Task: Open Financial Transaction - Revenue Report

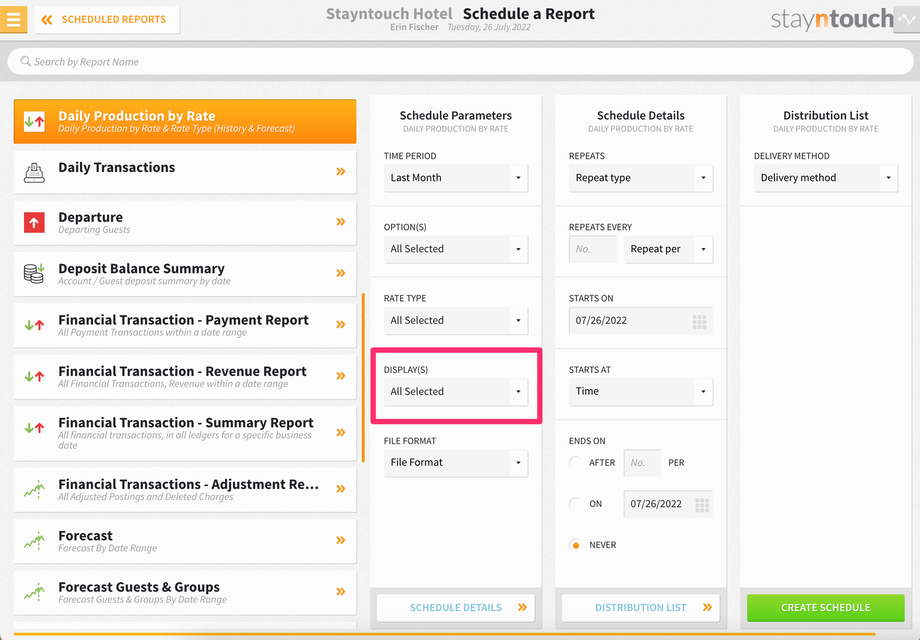Action: 185,377
